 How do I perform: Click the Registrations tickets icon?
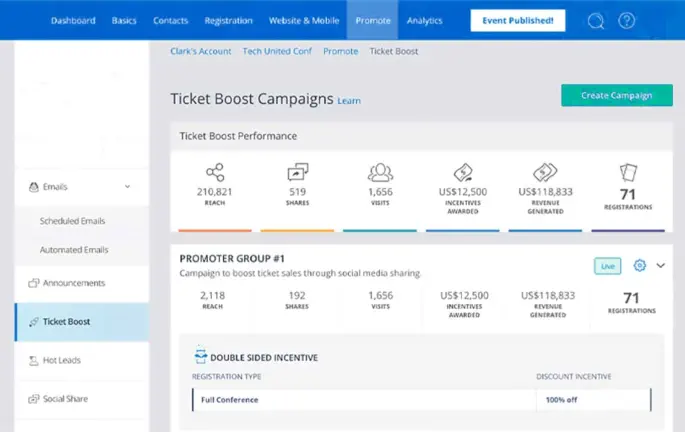[629, 172]
